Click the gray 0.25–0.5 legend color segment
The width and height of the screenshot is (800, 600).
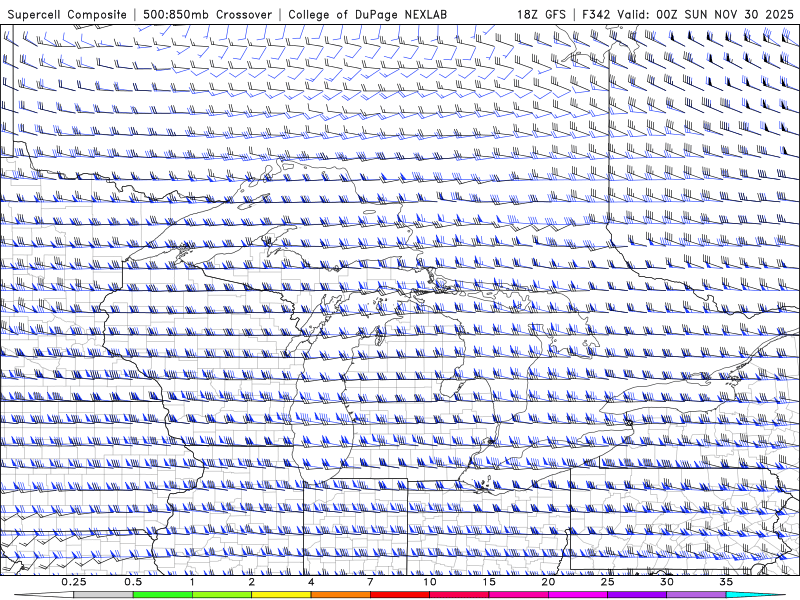tap(104, 595)
